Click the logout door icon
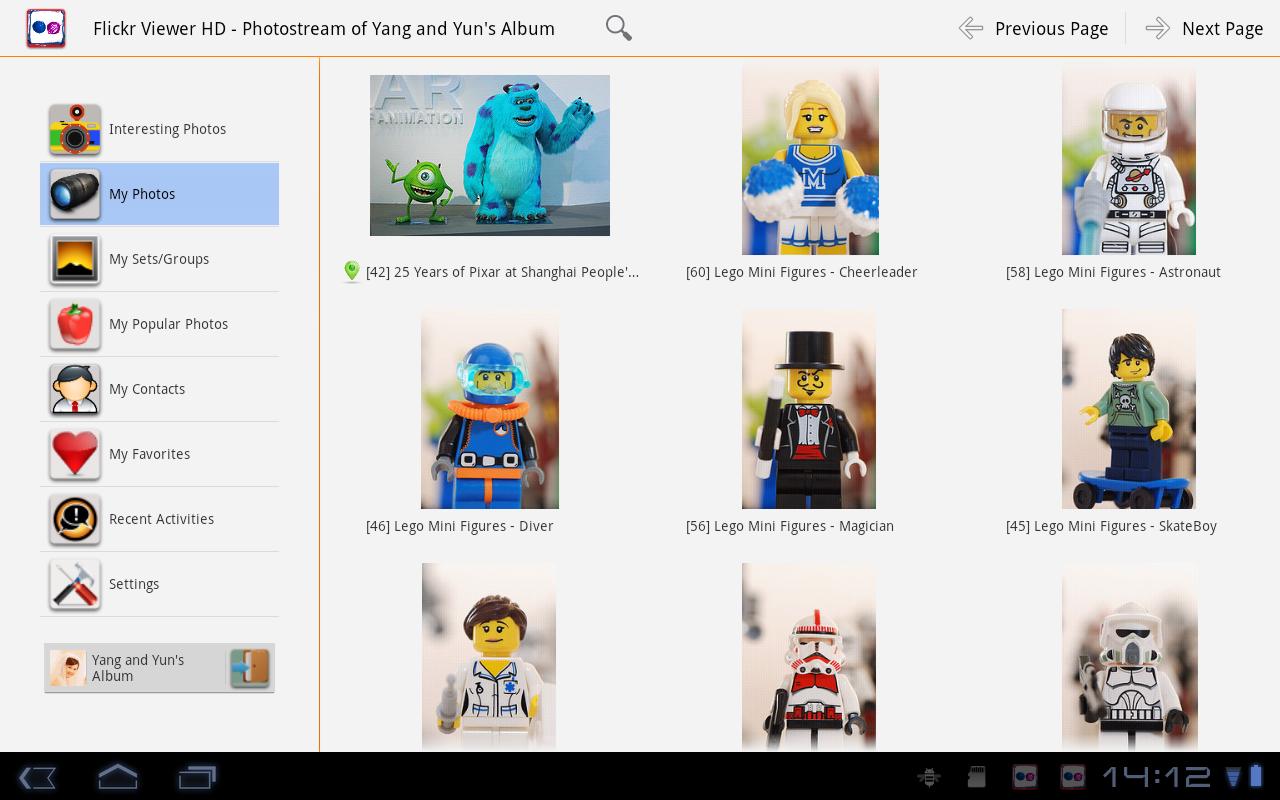Viewport: 1280px width, 800px height. (x=250, y=668)
